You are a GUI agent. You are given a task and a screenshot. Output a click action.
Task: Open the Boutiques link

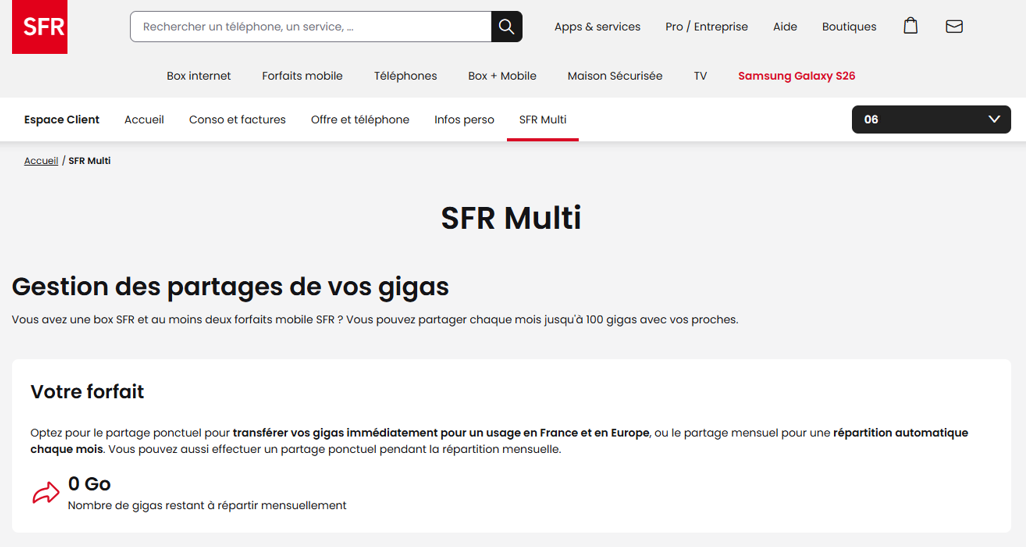(x=849, y=27)
